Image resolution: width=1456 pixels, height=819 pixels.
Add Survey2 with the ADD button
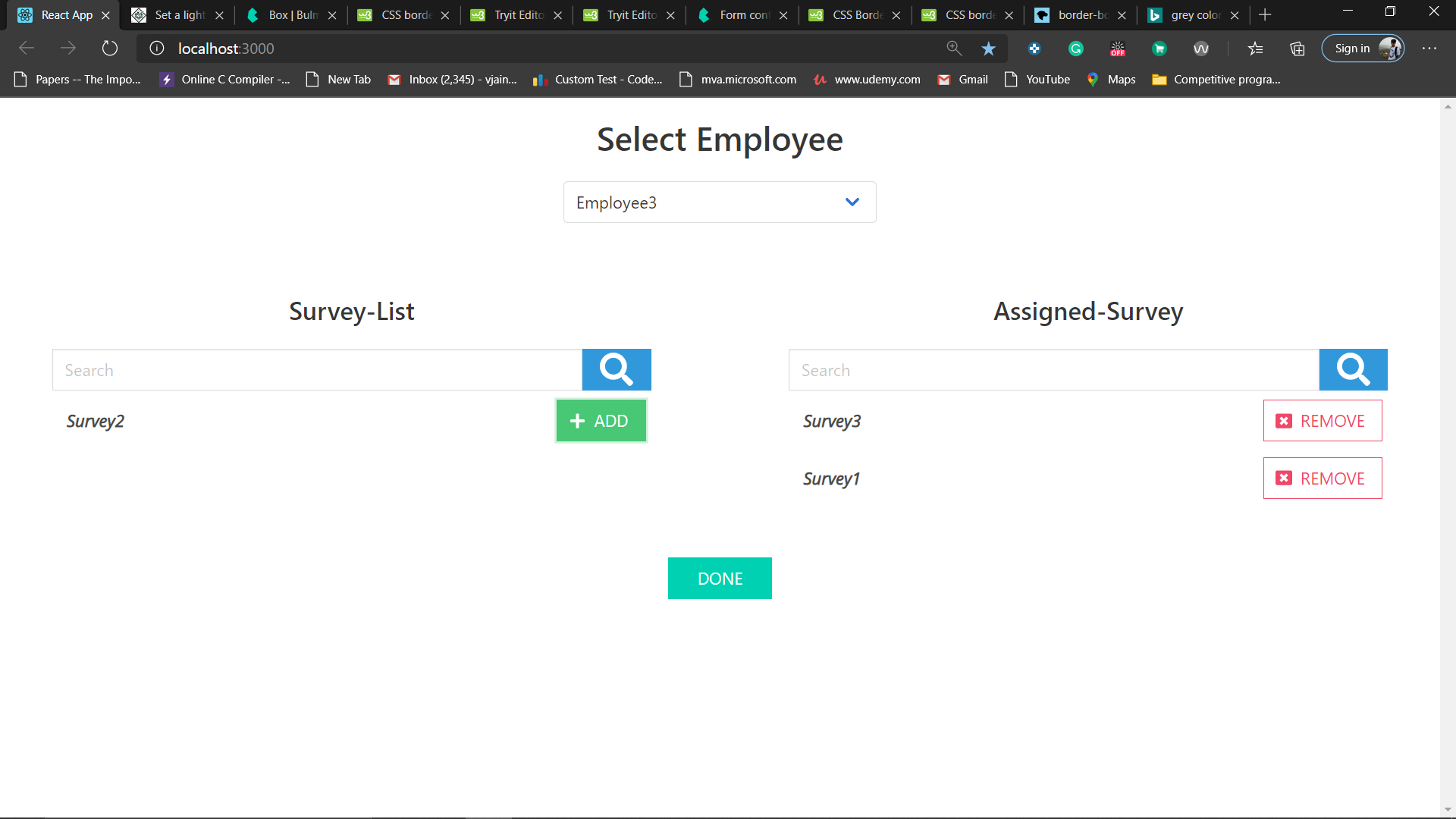coord(601,421)
